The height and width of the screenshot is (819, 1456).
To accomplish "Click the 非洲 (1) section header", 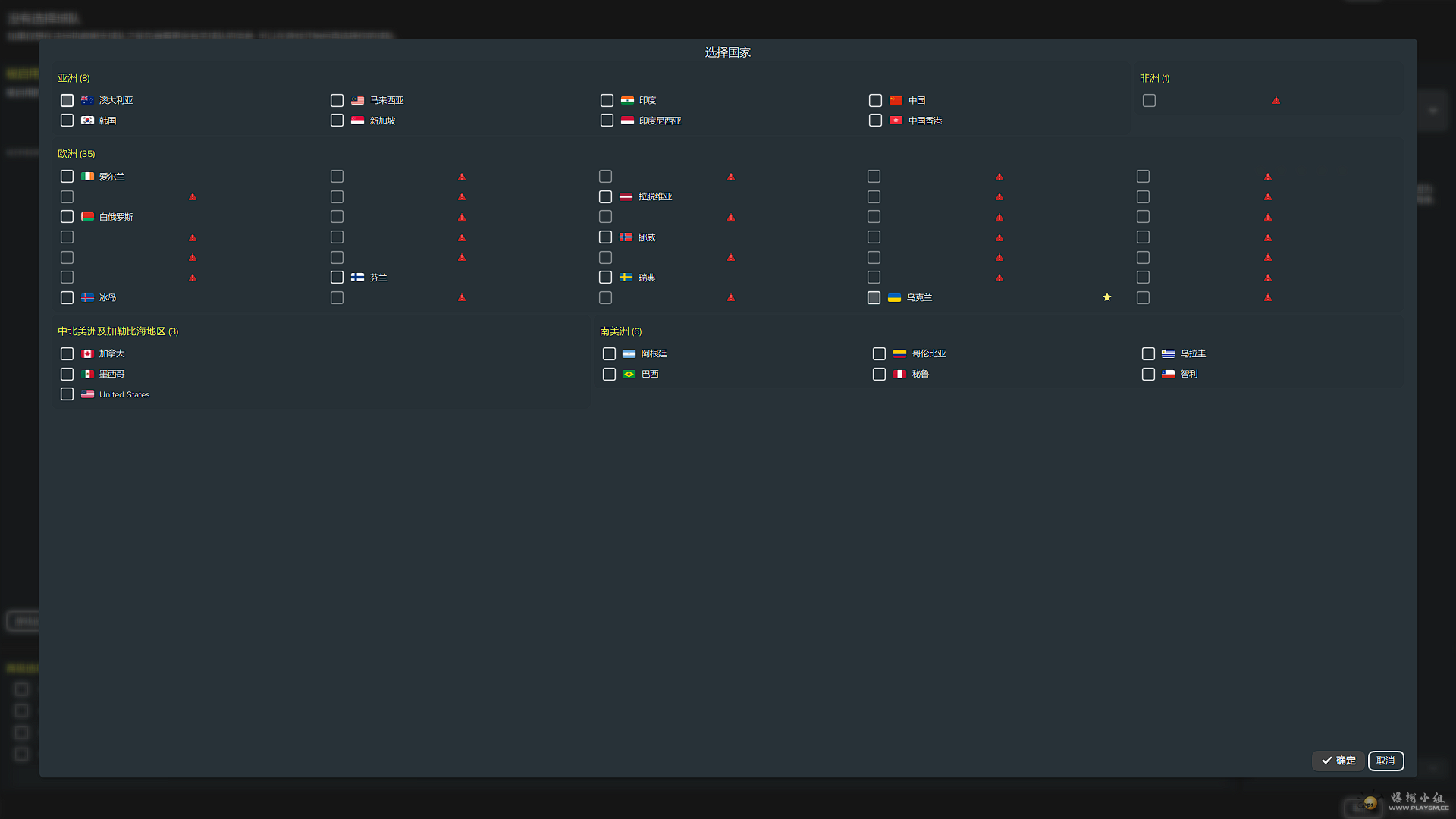I will (x=1154, y=78).
